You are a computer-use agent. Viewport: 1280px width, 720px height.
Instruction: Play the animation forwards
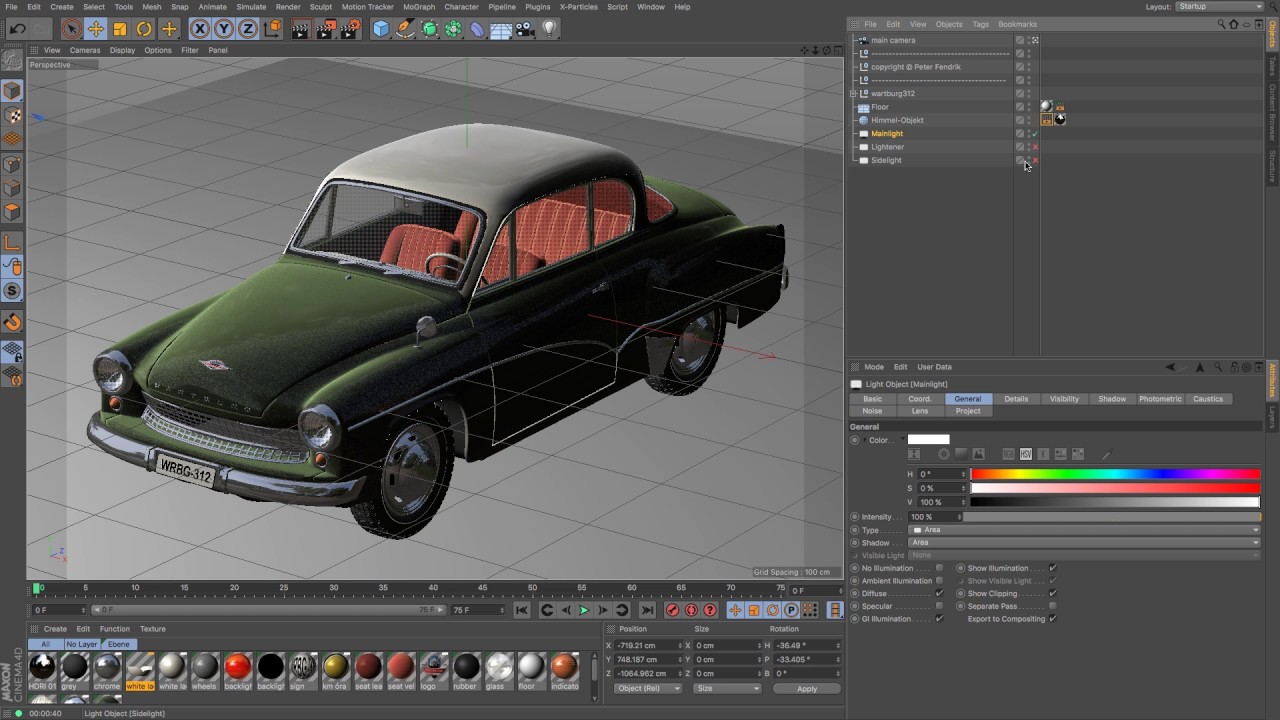584,610
